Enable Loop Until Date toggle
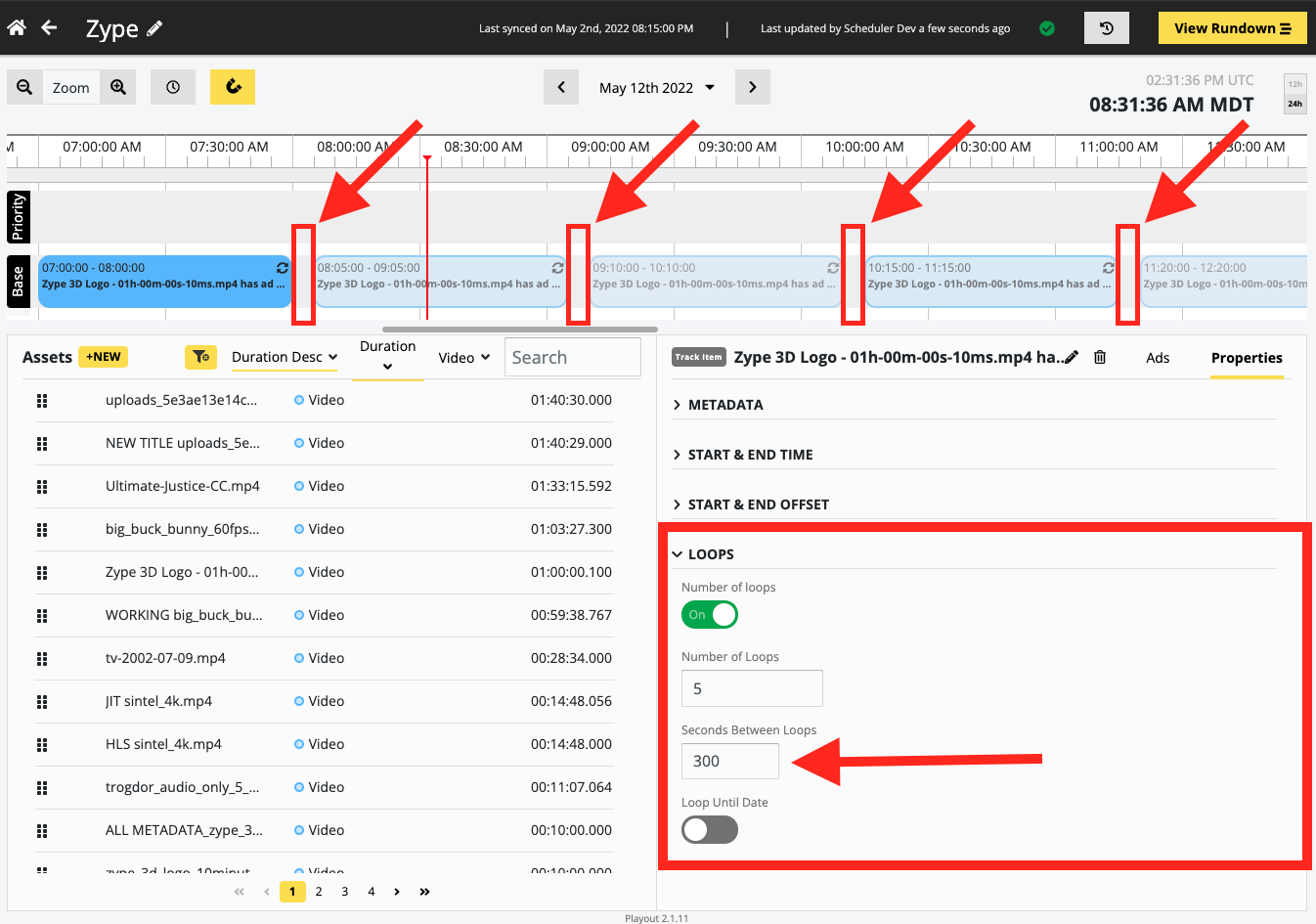Viewport: 1316px width, 924px height. [x=710, y=830]
